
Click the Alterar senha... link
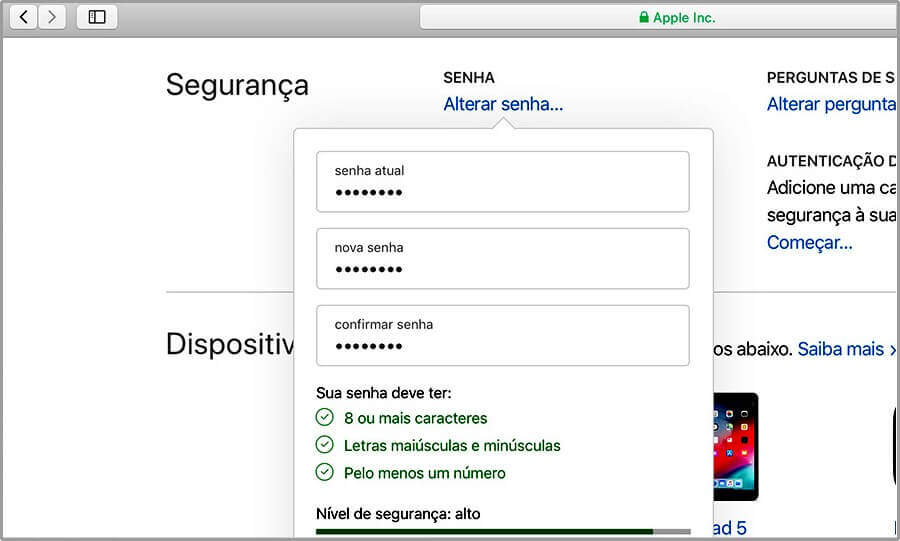point(503,104)
